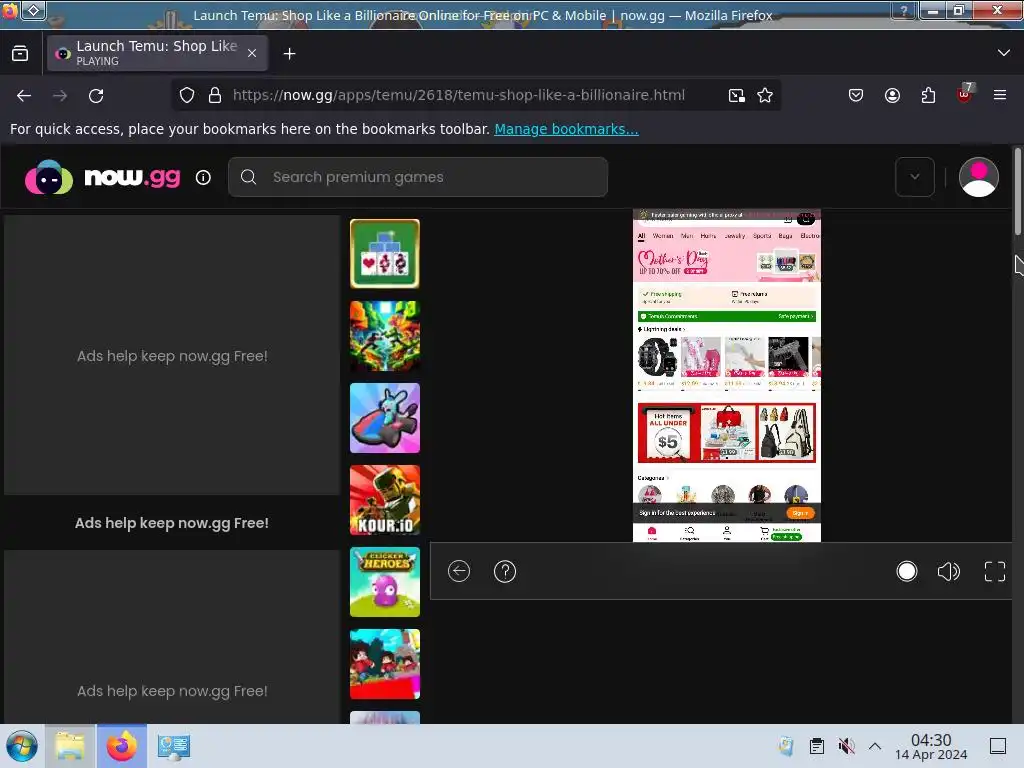Toggle the round record button in player bar
The height and width of the screenshot is (768, 1024).
coord(906,571)
